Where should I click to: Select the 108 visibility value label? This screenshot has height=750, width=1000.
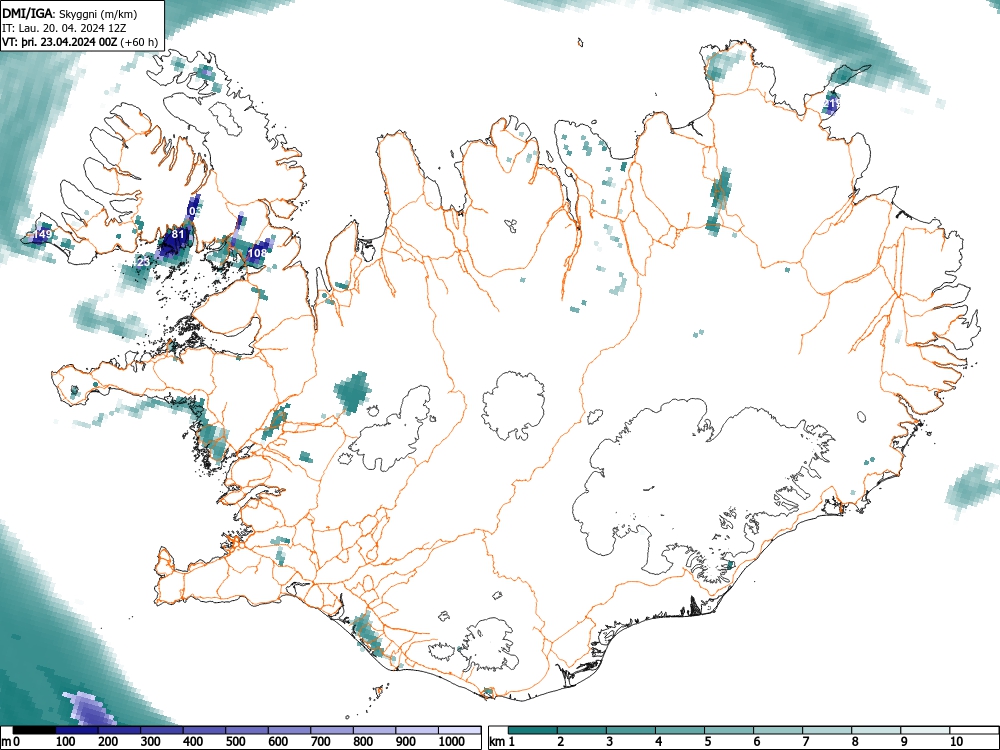257,253
